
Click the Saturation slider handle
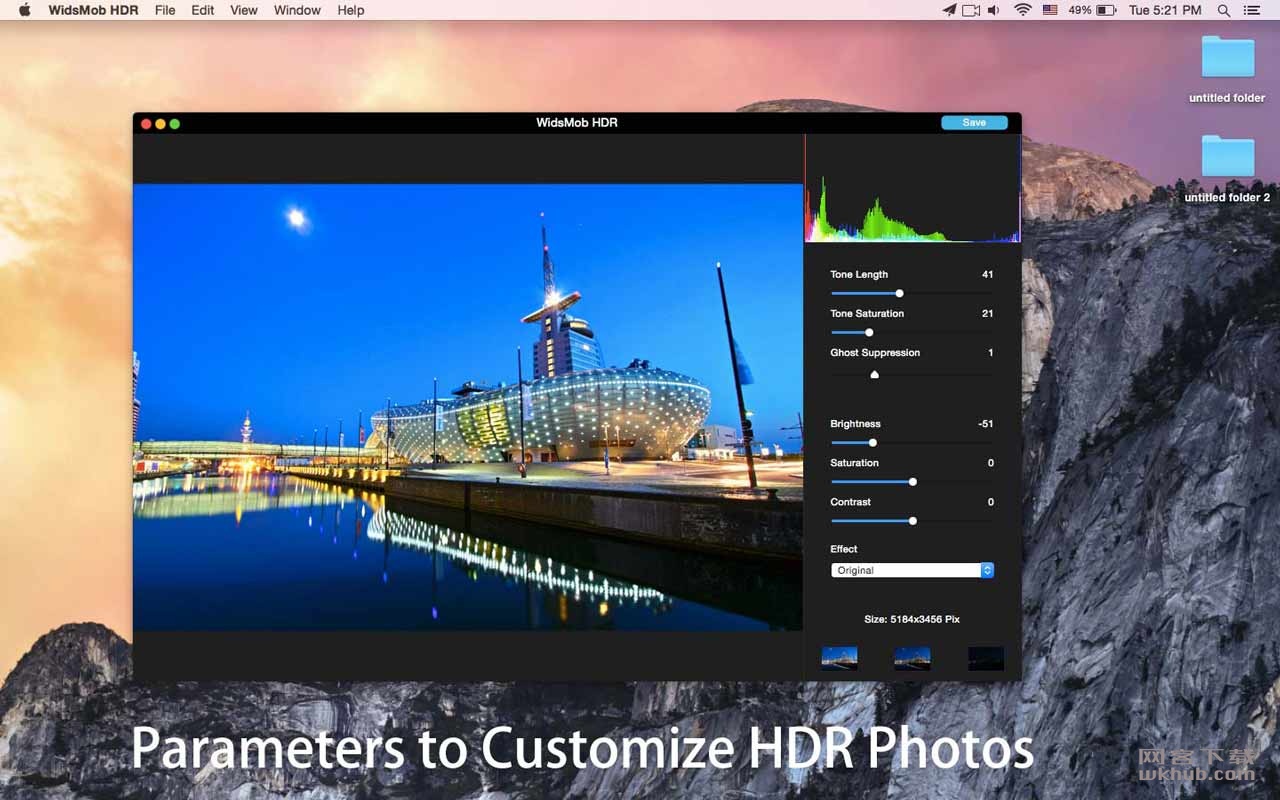[912, 481]
